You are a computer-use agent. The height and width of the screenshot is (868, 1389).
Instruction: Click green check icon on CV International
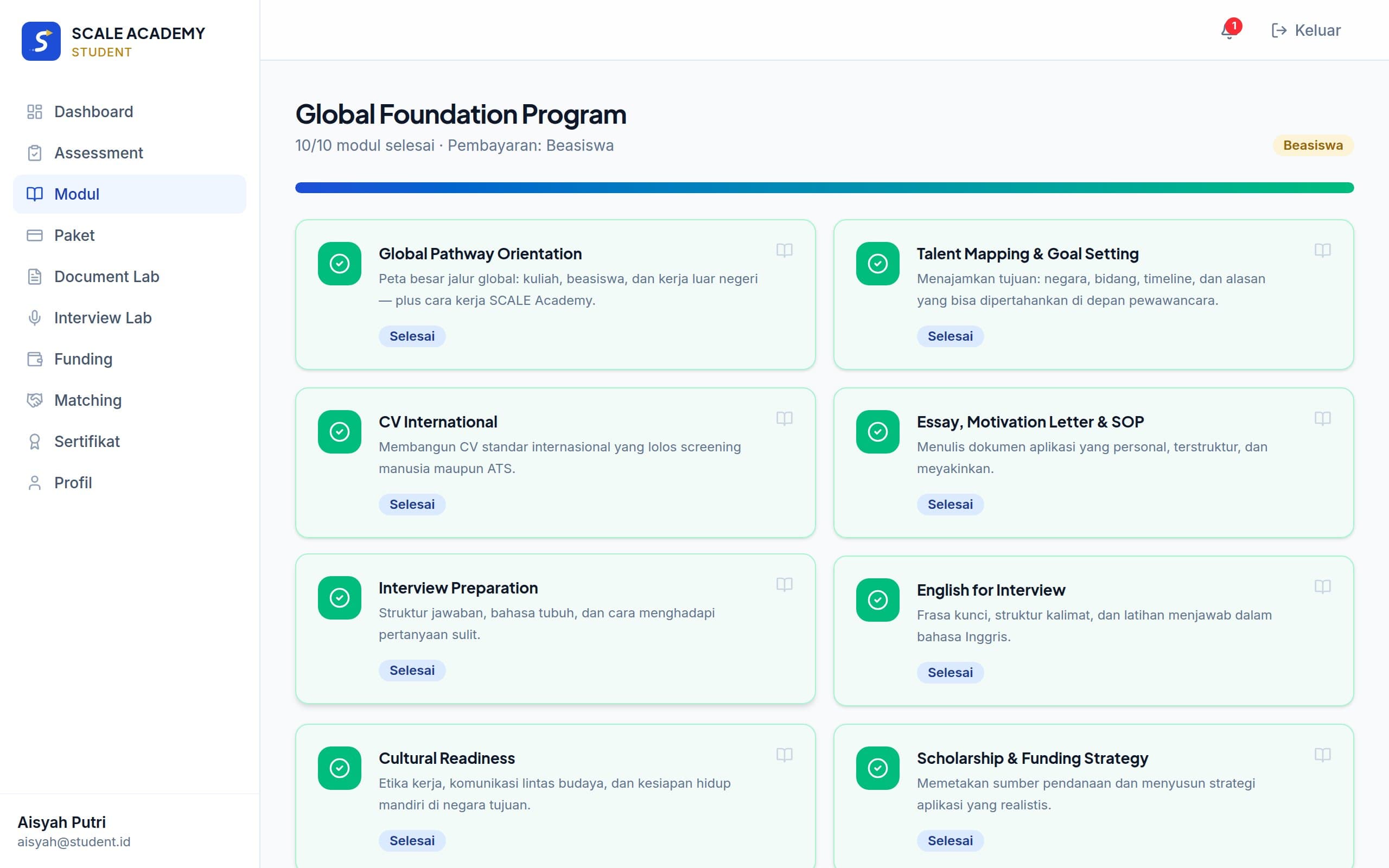click(x=339, y=432)
